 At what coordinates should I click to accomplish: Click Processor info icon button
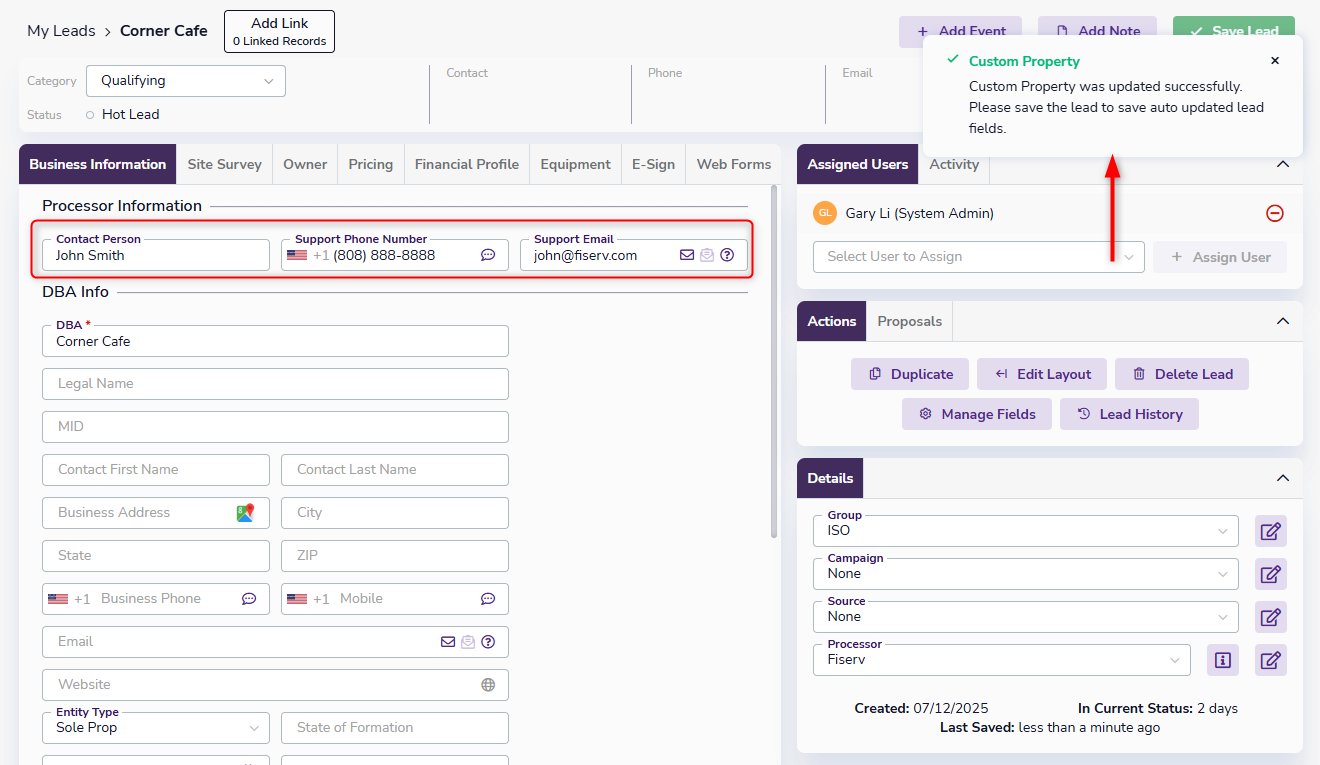tap(1222, 660)
